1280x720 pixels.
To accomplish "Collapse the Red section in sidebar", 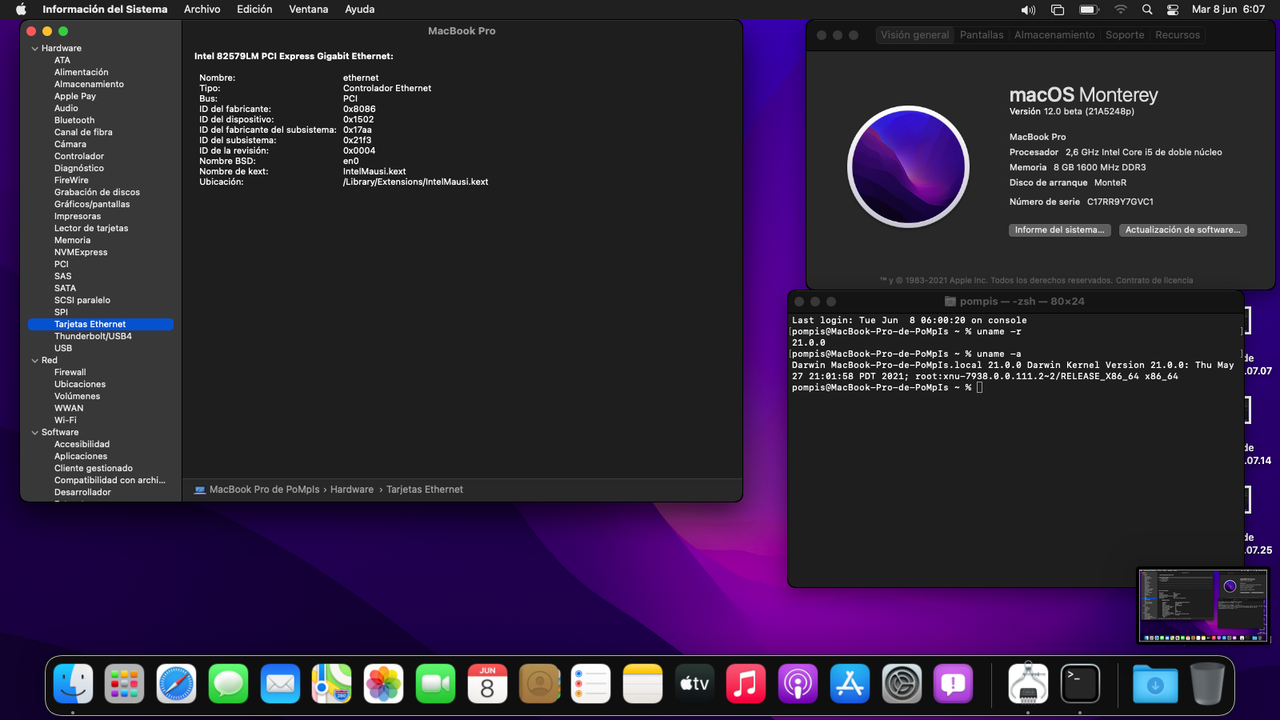I will pyautogui.click(x=34, y=360).
